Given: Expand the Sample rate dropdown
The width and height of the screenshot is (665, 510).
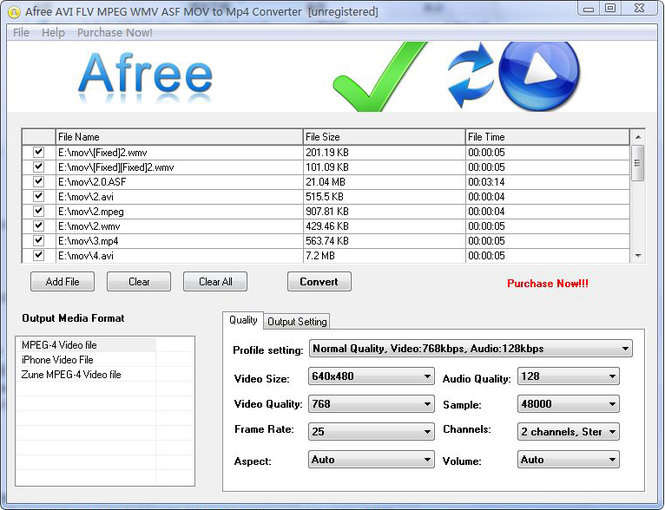Looking at the screenshot, I should [568, 404].
